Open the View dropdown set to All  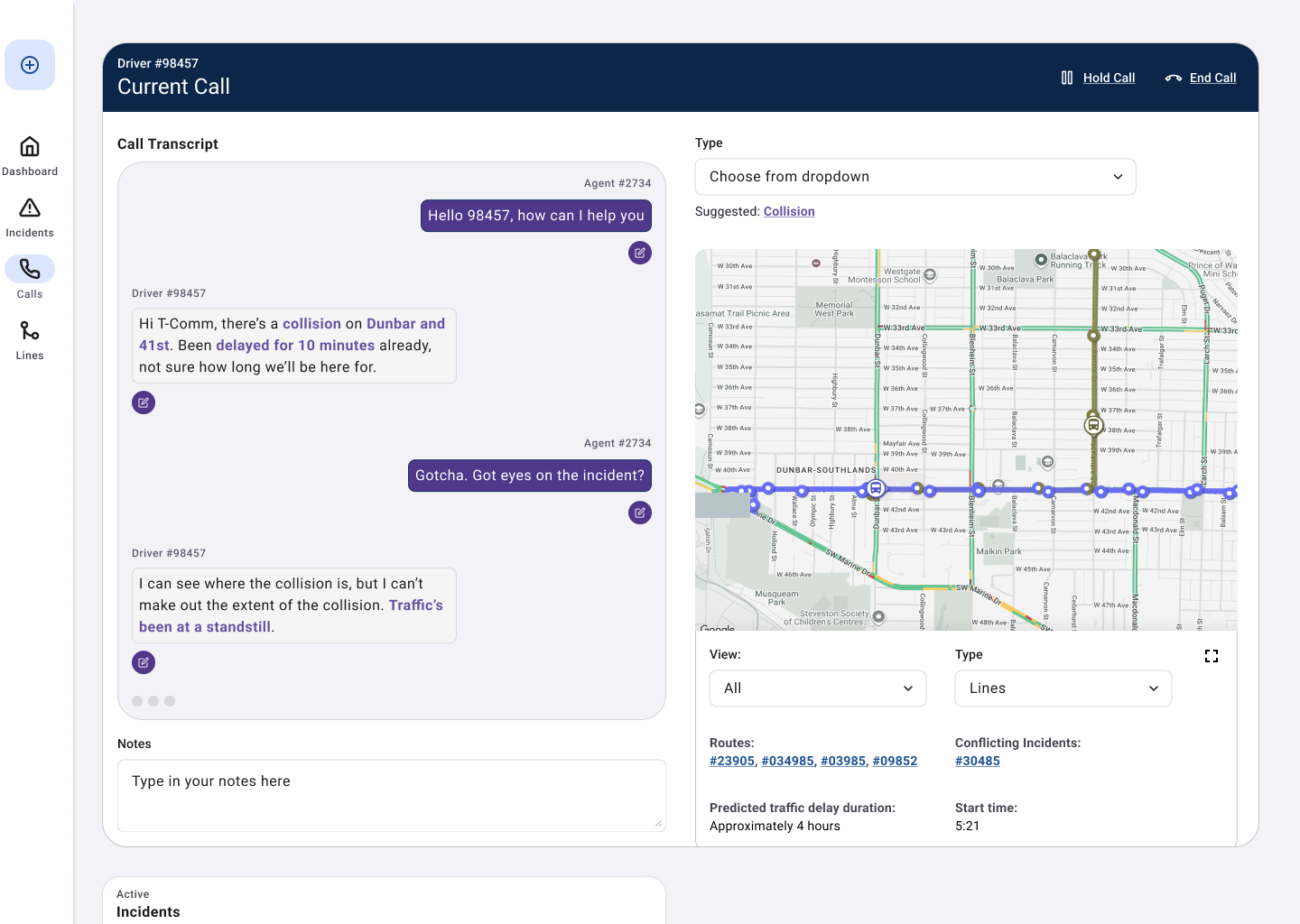coord(818,688)
